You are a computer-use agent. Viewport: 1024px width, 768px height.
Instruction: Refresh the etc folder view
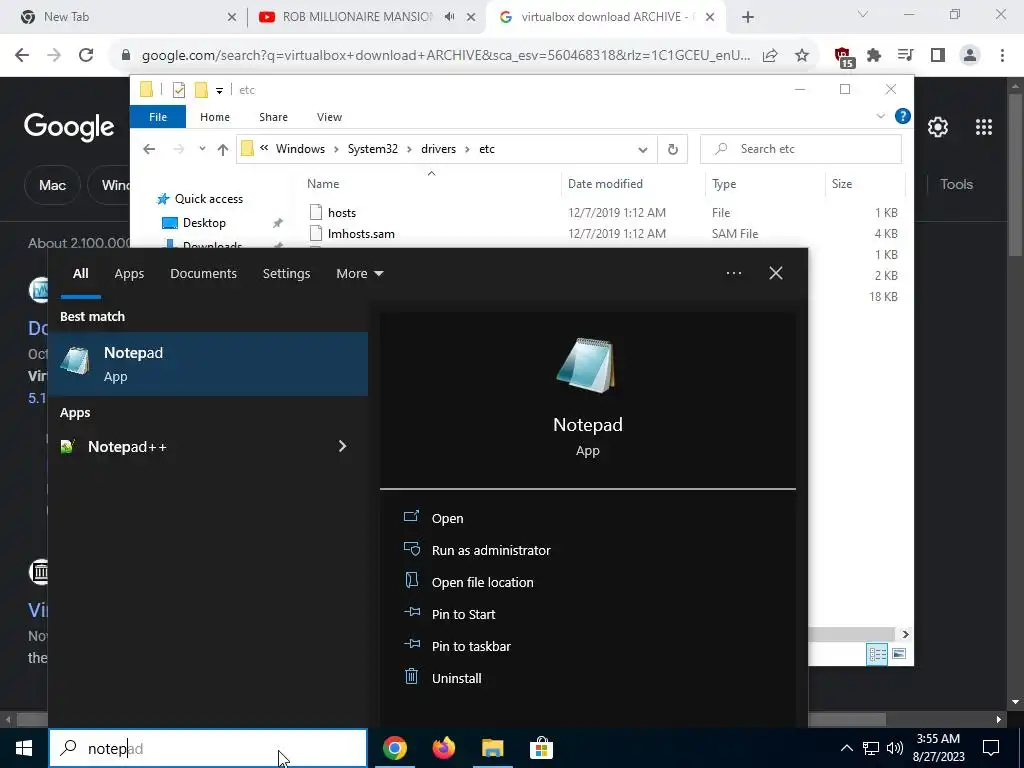673,150
